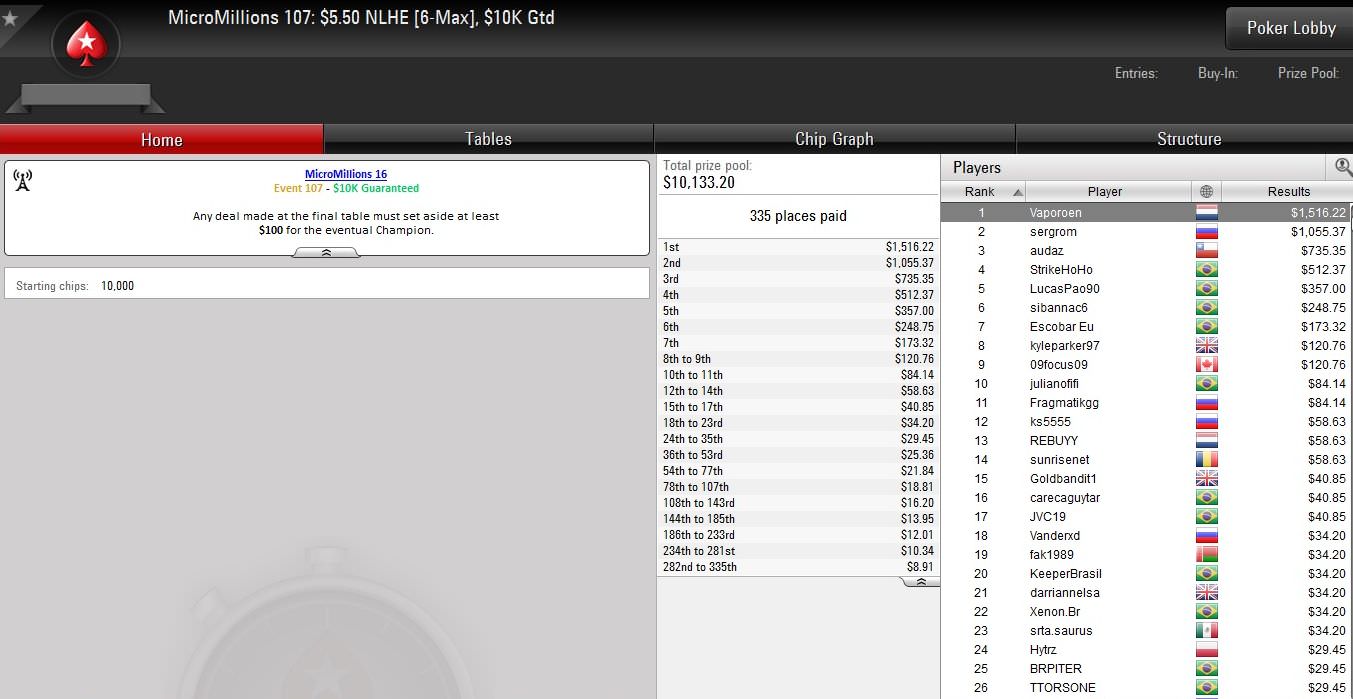Sort players by Rank column arrow

point(1018,192)
